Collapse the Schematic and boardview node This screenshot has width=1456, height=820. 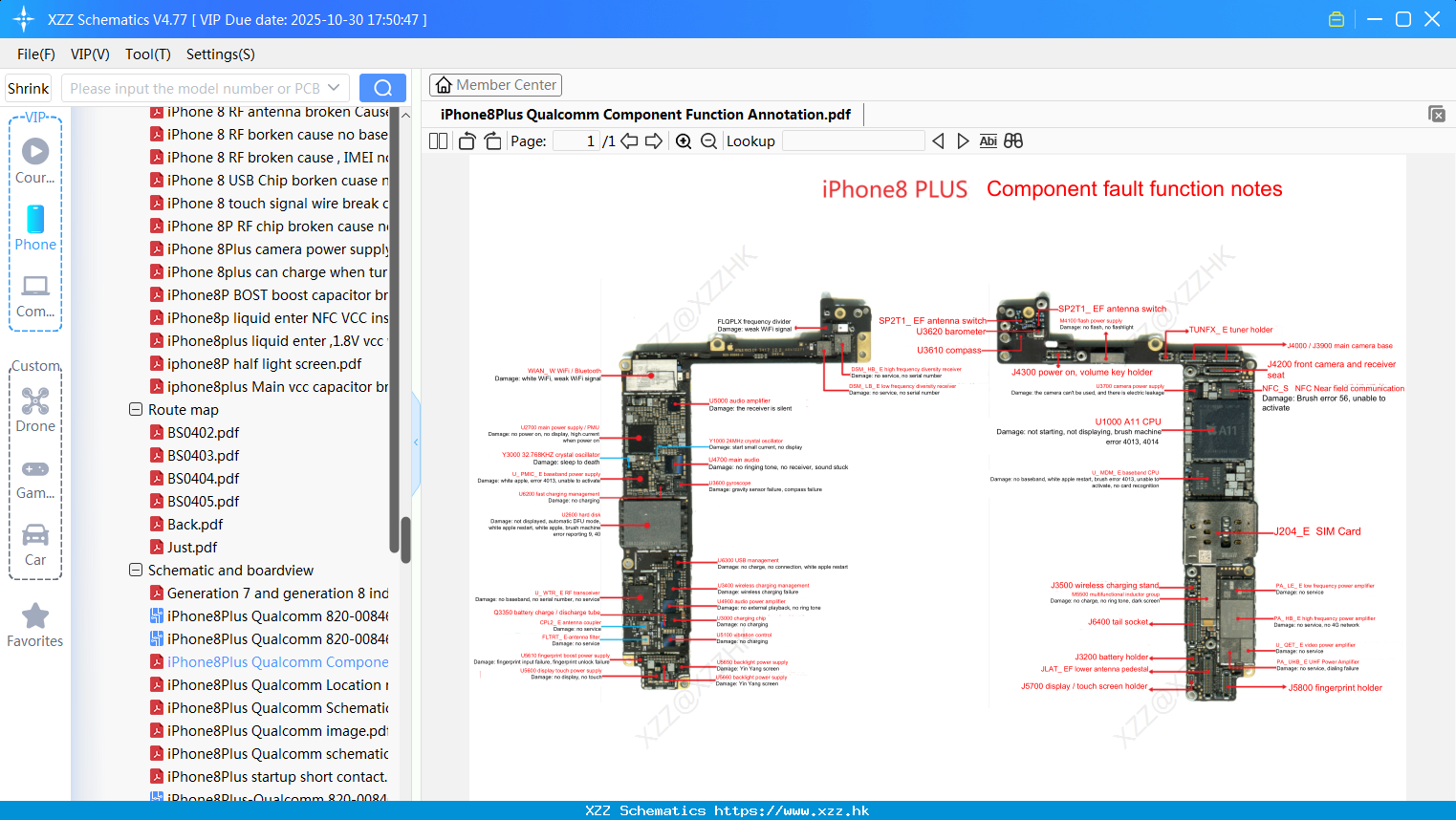point(136,571)
